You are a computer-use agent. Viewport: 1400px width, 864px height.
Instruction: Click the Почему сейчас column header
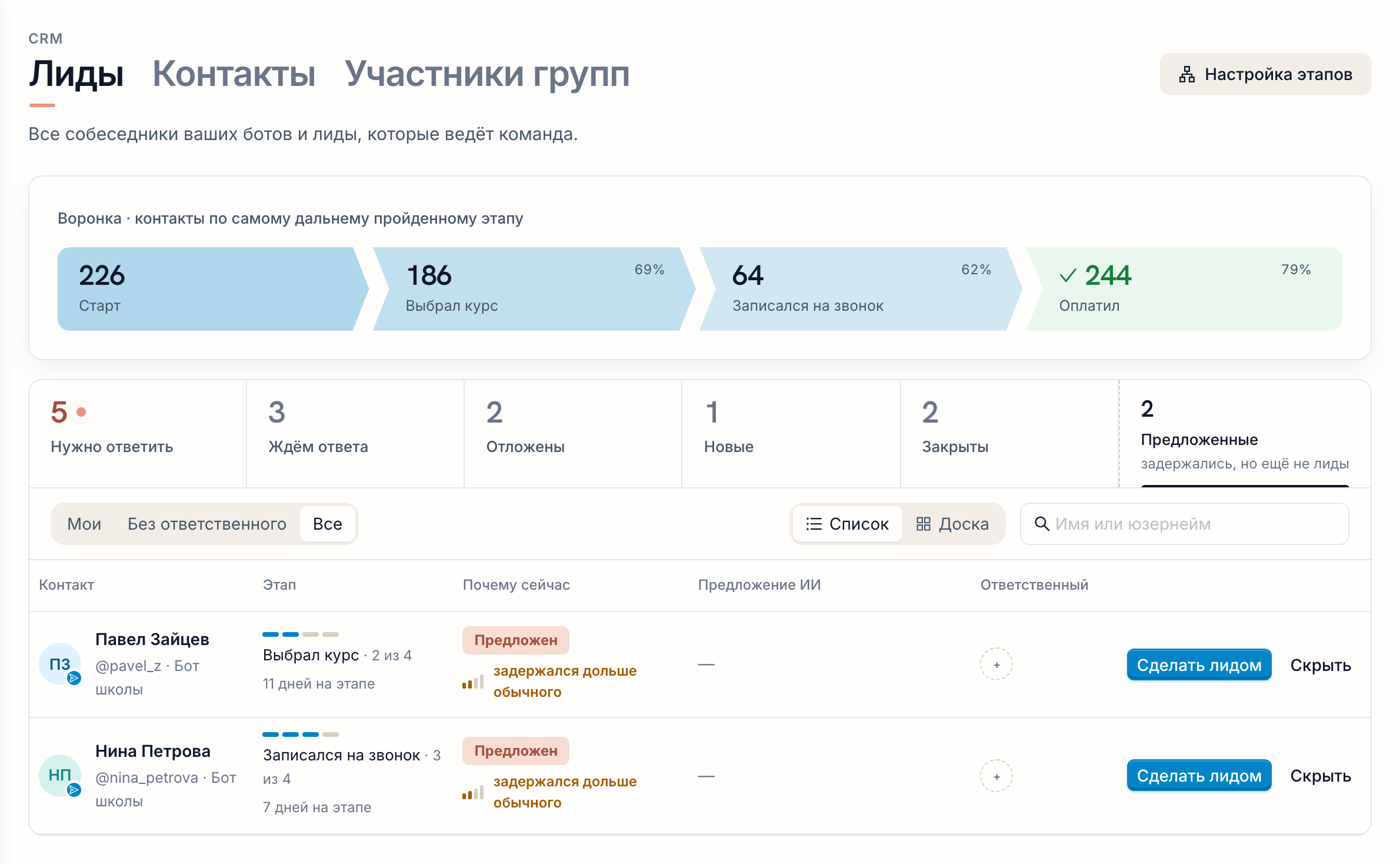(x=516, y=585)
